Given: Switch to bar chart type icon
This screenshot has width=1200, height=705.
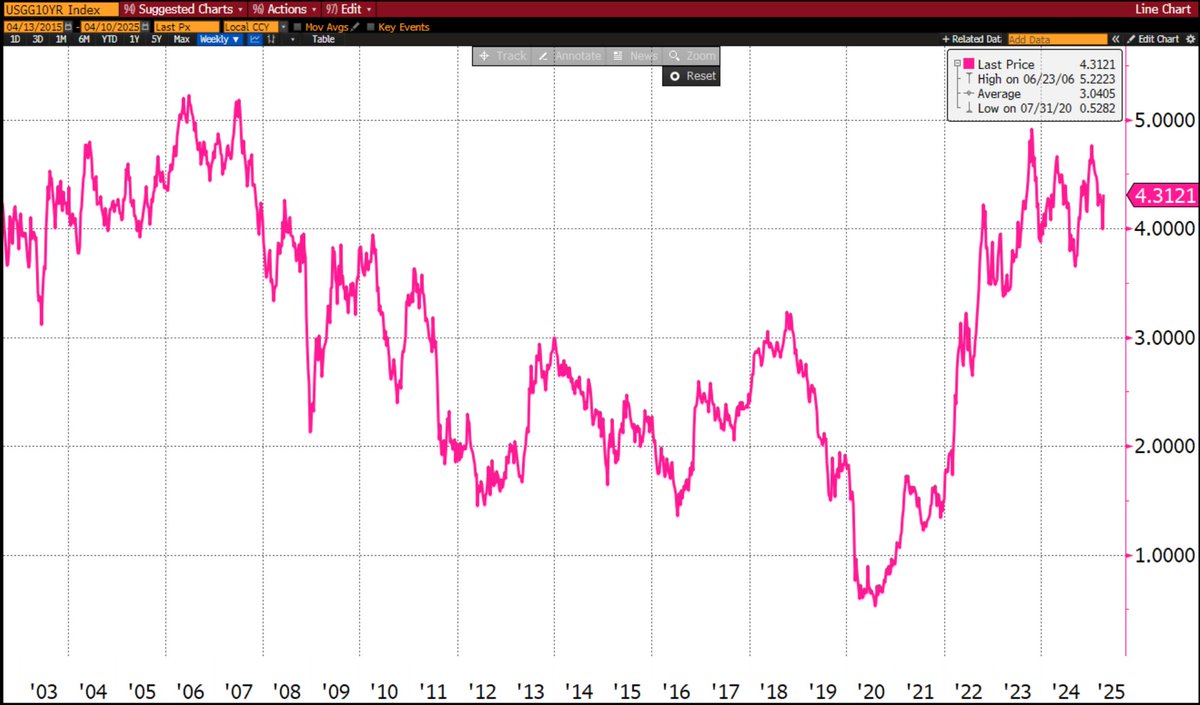Looking at the screenshot, I should pyautogui.click(x=271, y=39).
